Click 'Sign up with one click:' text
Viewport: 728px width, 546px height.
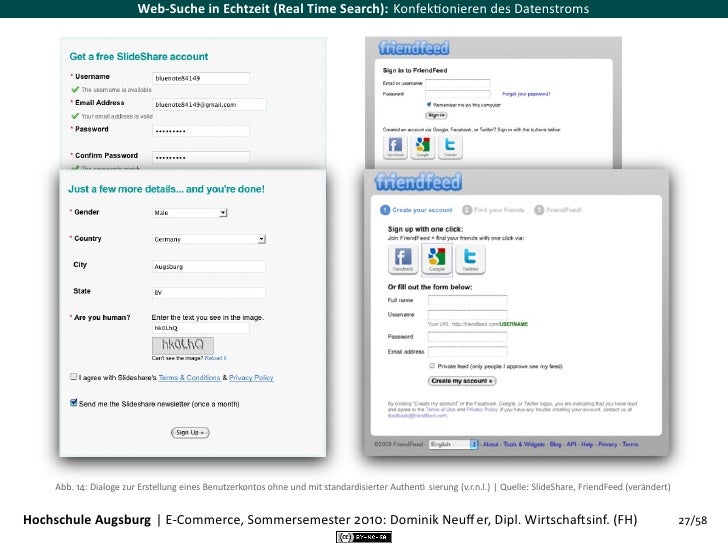click(425, 229)
